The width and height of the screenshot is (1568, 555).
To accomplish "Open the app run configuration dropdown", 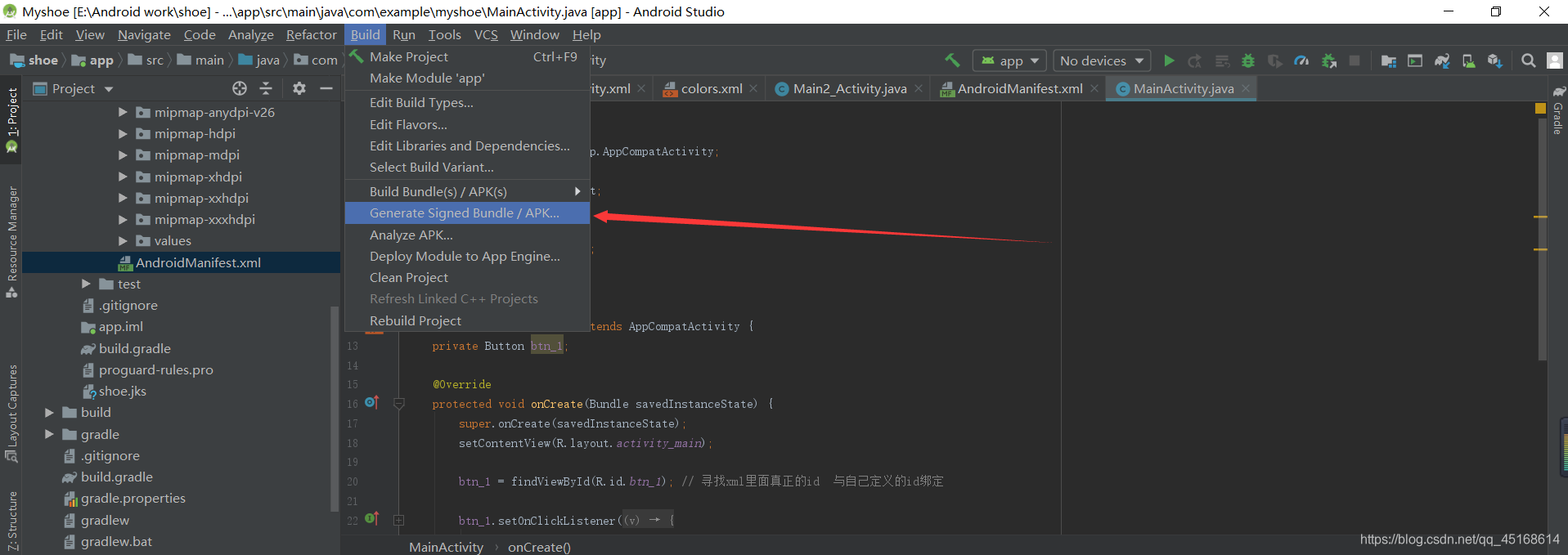I will (x=1009, y=60).
